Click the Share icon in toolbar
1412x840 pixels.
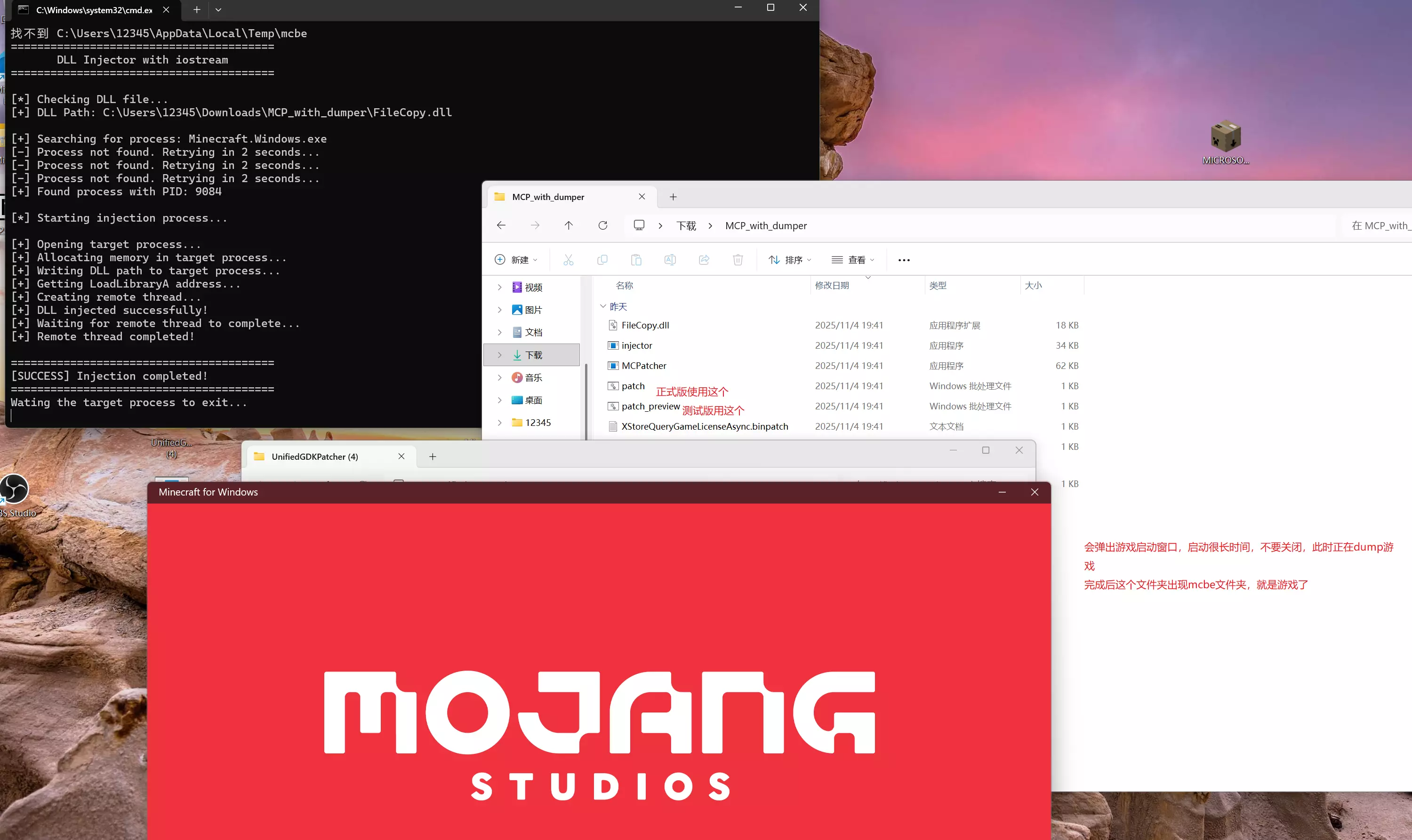pos(704,260)
